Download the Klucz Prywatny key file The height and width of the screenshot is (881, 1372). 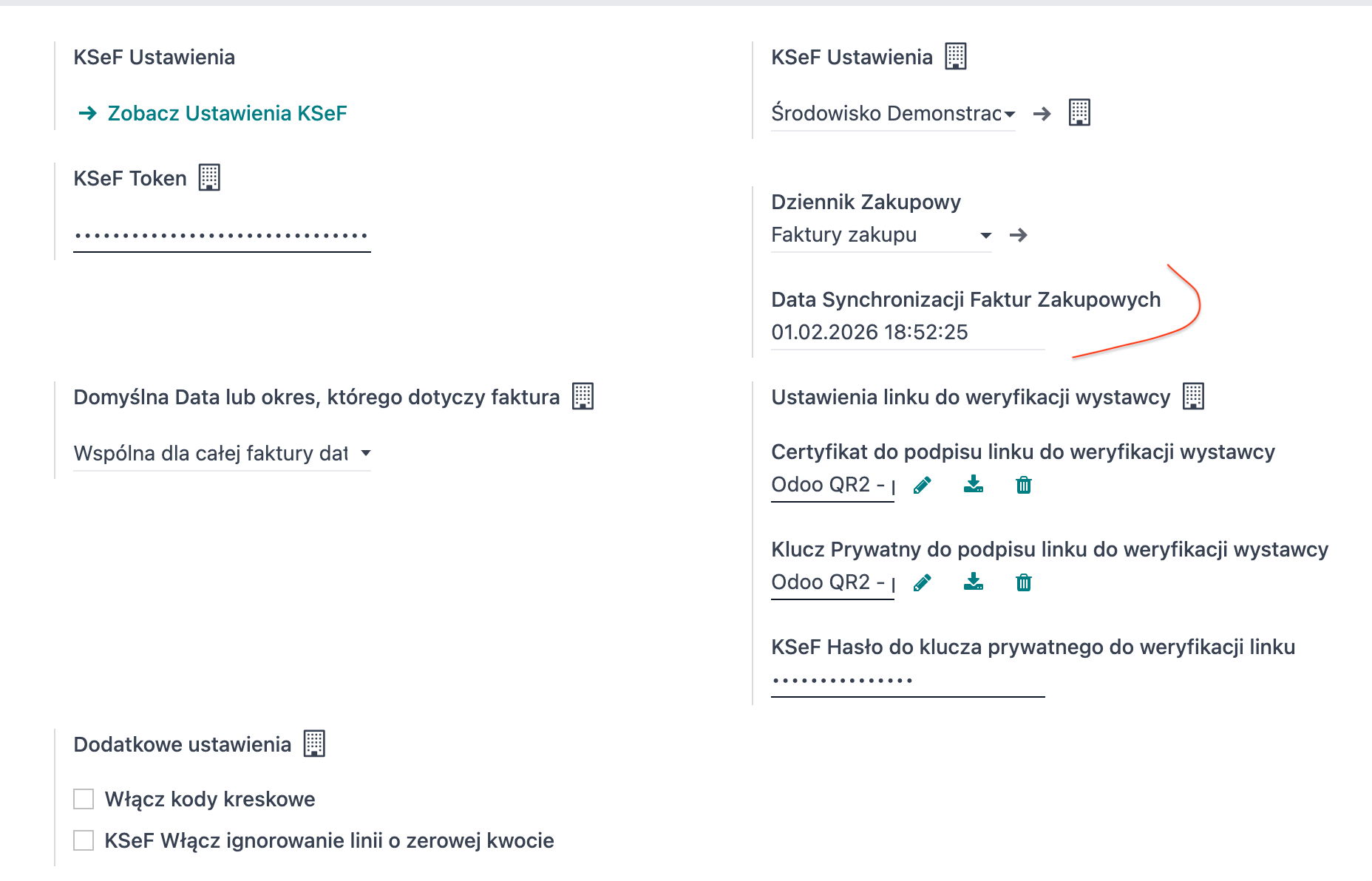tap(974, 582)
